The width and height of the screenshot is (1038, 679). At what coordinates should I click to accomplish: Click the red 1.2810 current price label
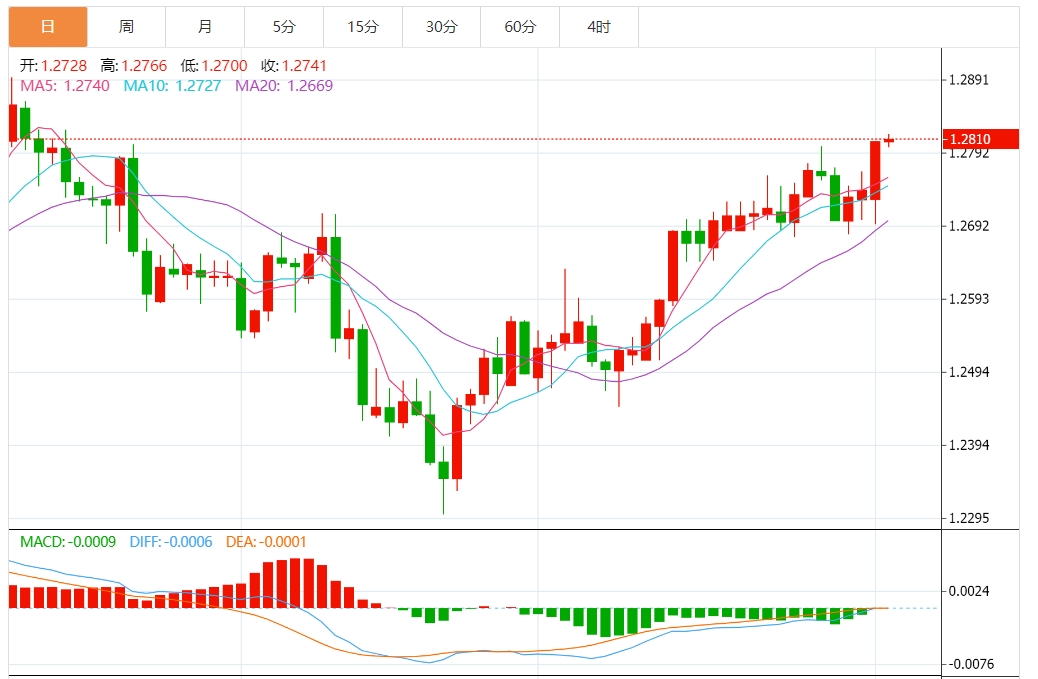pos(980,139)
